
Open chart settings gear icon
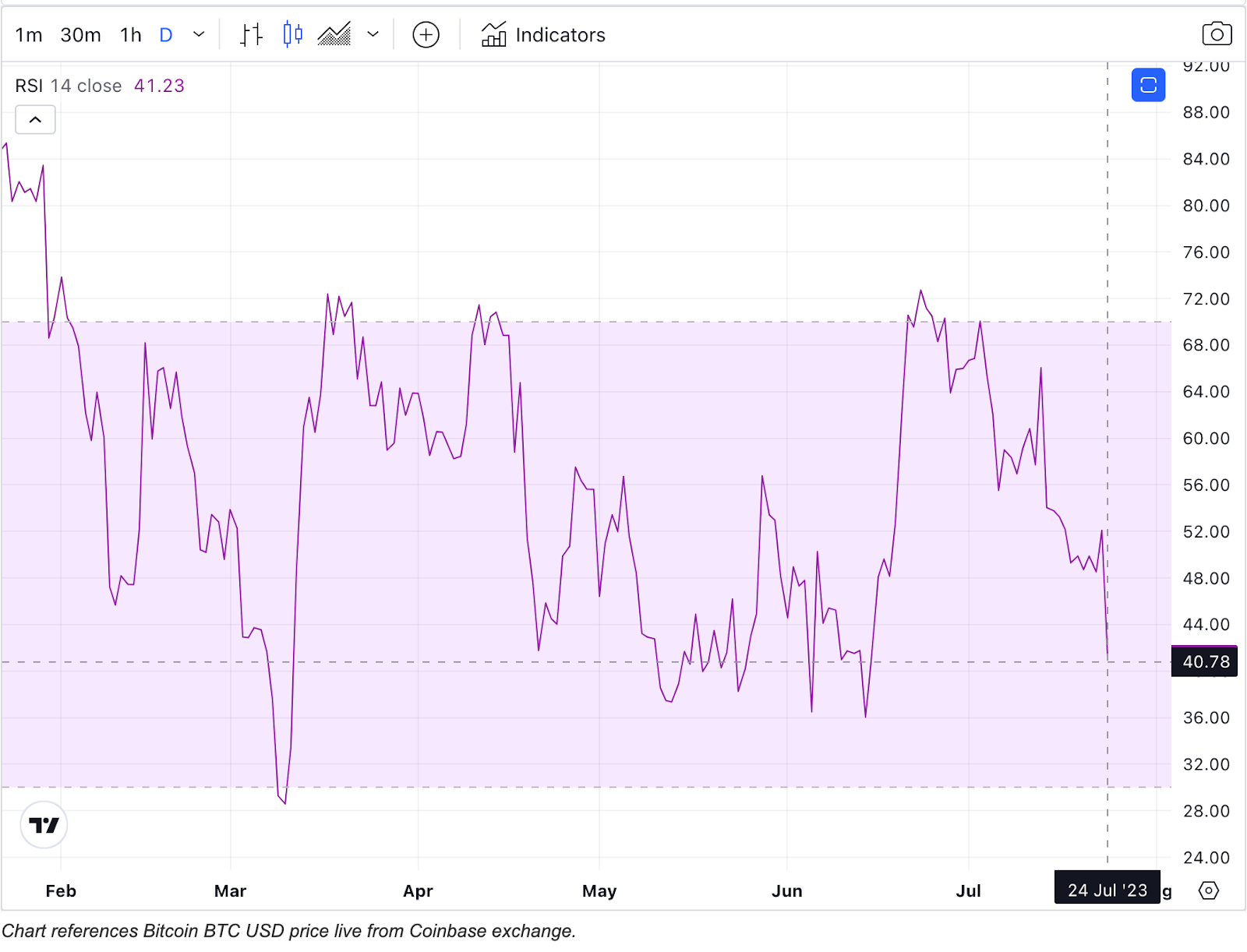coord(1209,890)
